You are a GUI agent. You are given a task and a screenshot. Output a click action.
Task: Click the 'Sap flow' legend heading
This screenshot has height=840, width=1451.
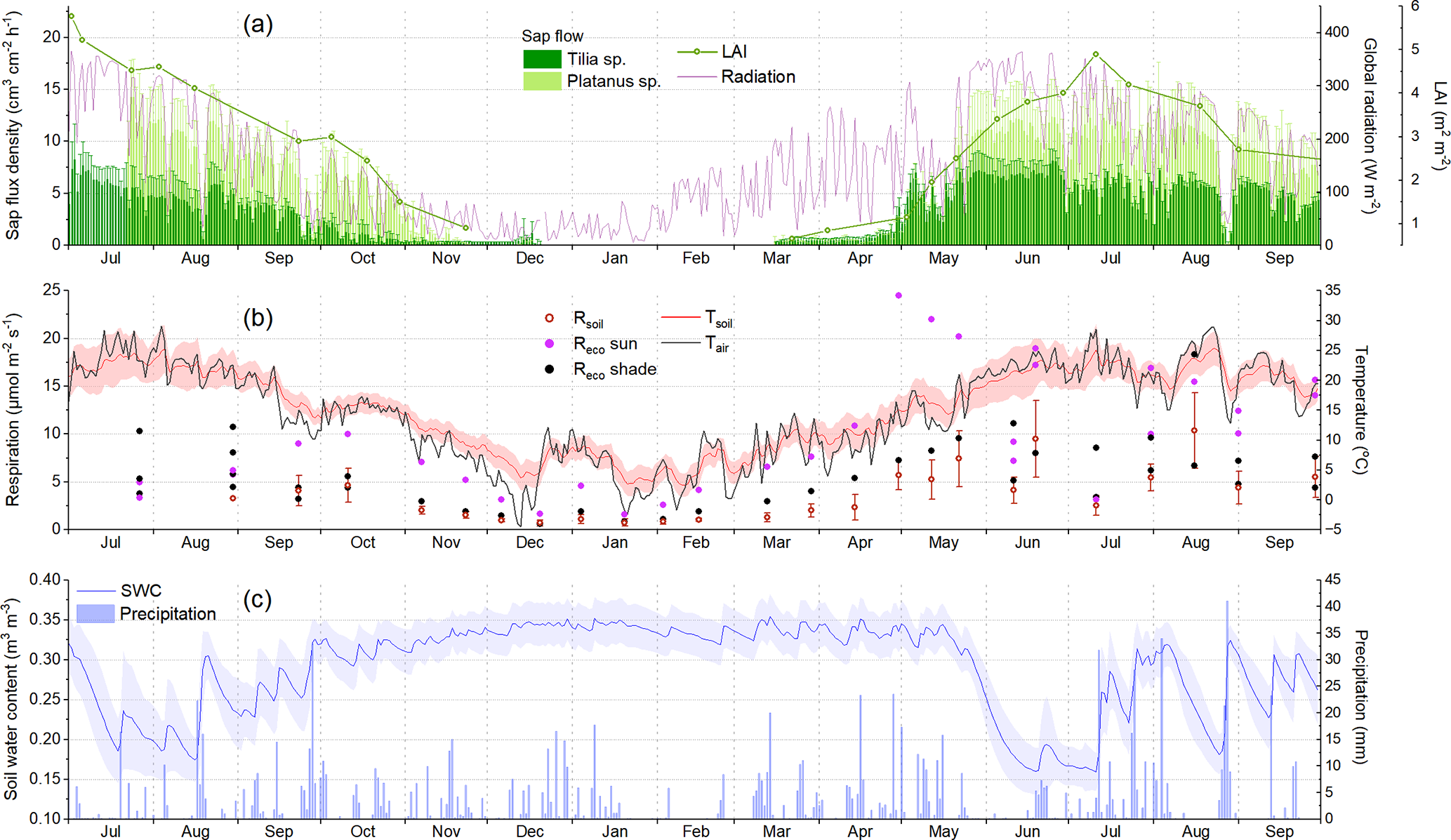(x=552, y=36)
